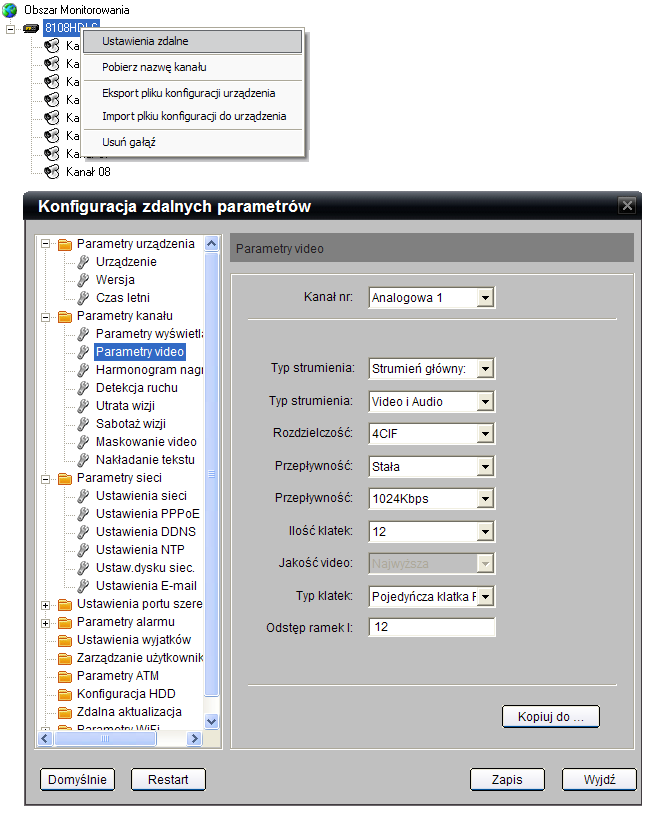Click the wrench icon beside Ustawienia E-mail
656x817 pixels.
click(x=83, y=586)
